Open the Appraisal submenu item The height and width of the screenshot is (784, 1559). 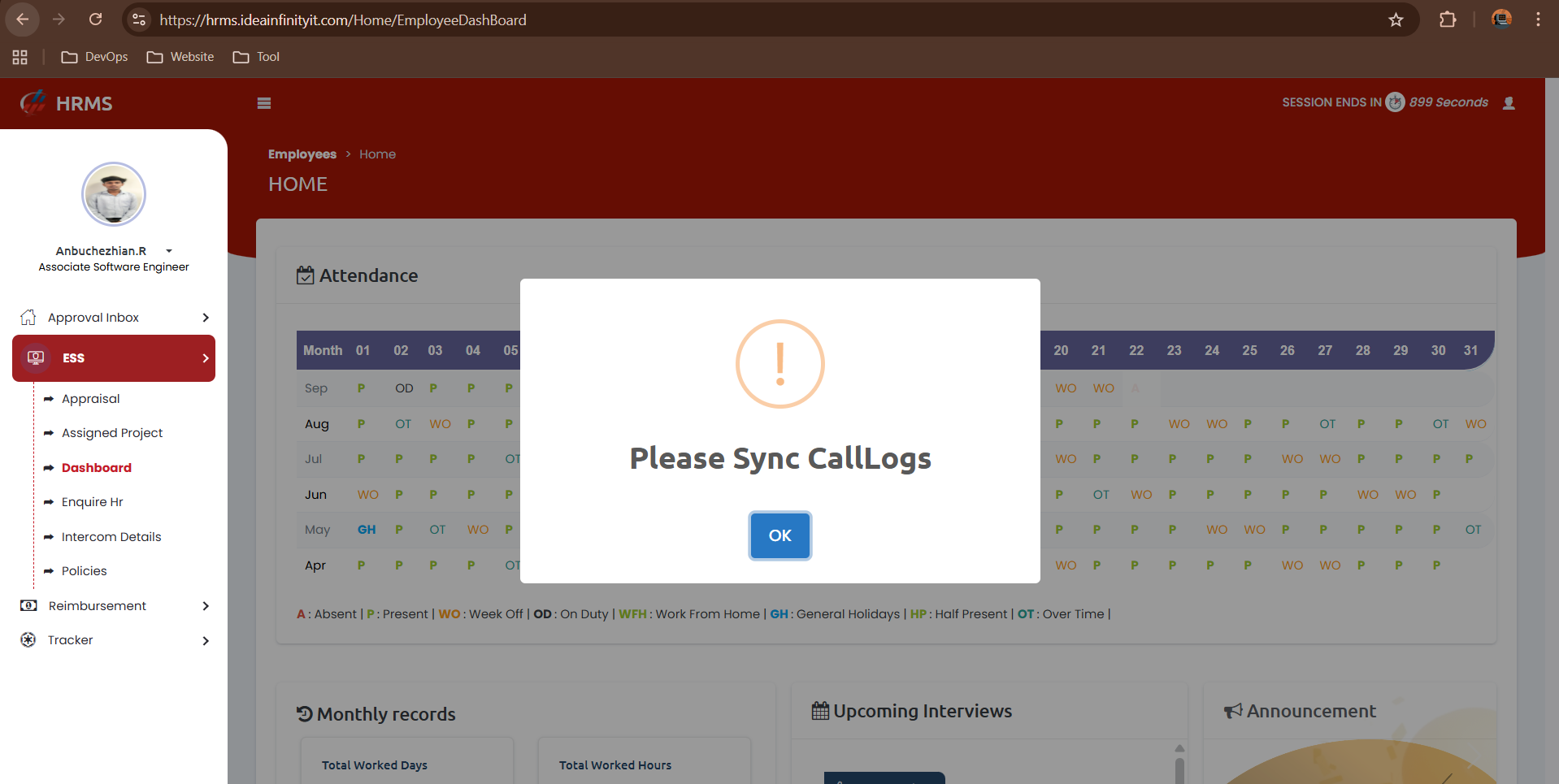tap(90, 399)
